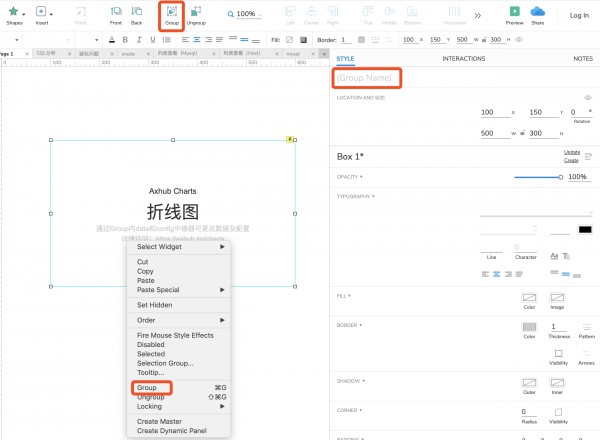This screenshot has height=440, width=600.
Task: Choose Copy in context menu
Action: [x=179, y=271]
